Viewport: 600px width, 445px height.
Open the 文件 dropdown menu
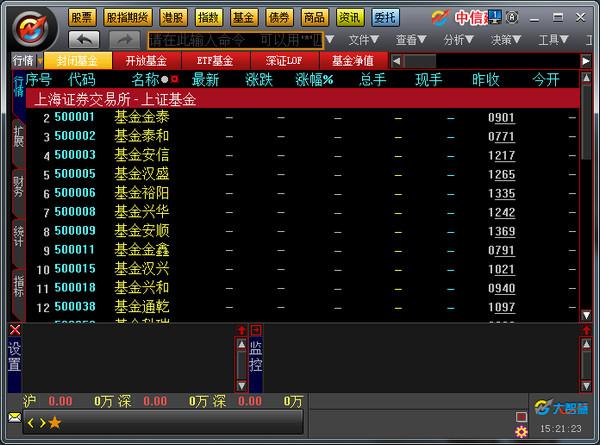click(364, 39)
